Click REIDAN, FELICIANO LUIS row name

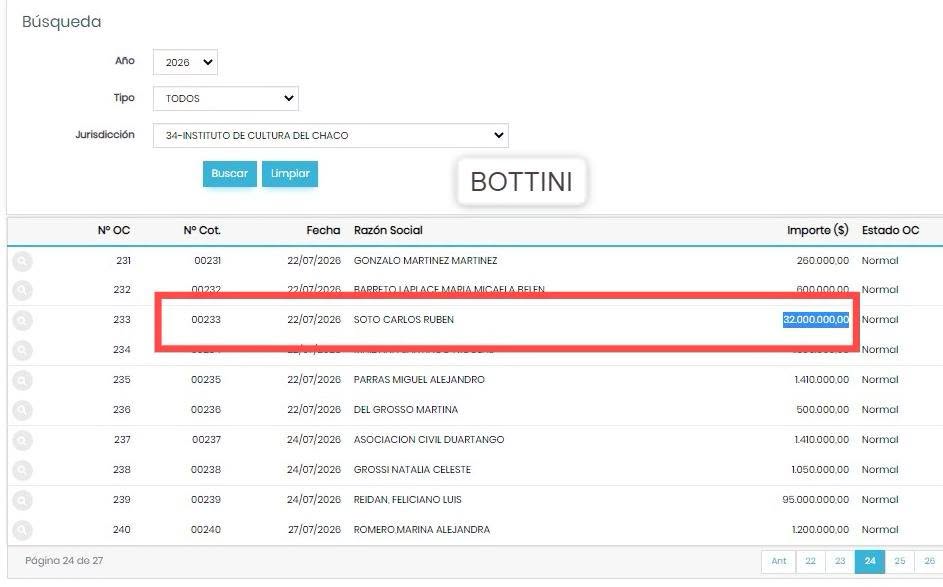click(x=408, y=500)
